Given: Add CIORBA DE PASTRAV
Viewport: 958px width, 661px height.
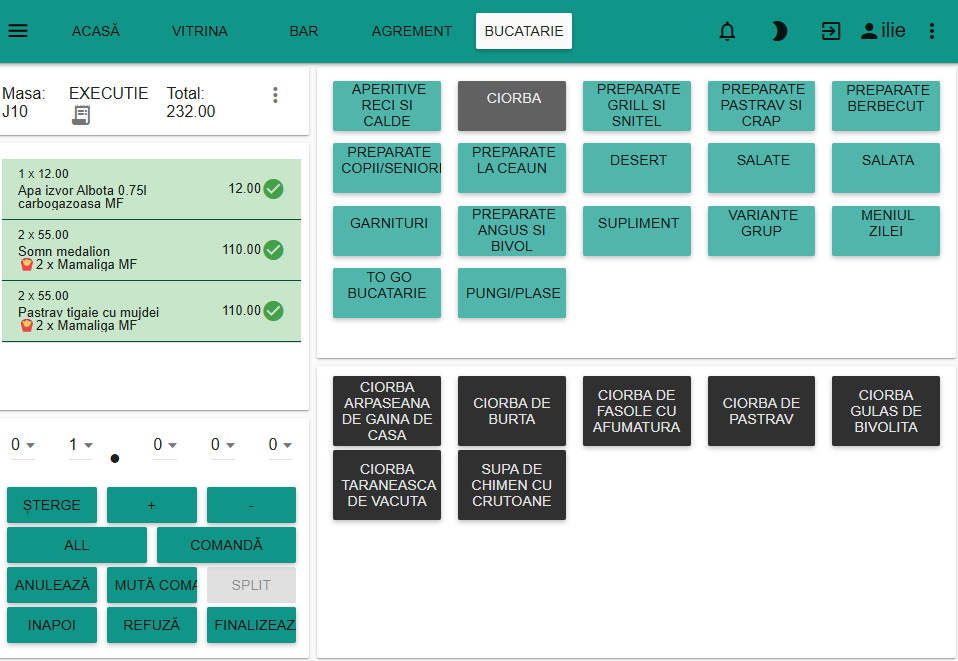Looking at the screenshot, I should [x=761, y=411].
